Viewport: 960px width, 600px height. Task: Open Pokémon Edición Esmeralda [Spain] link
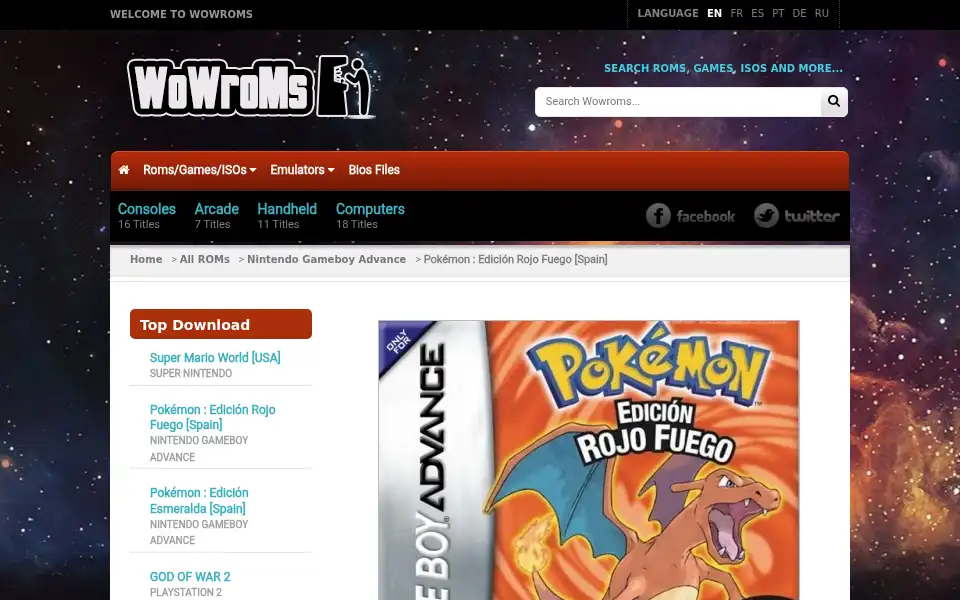[199, 501]
